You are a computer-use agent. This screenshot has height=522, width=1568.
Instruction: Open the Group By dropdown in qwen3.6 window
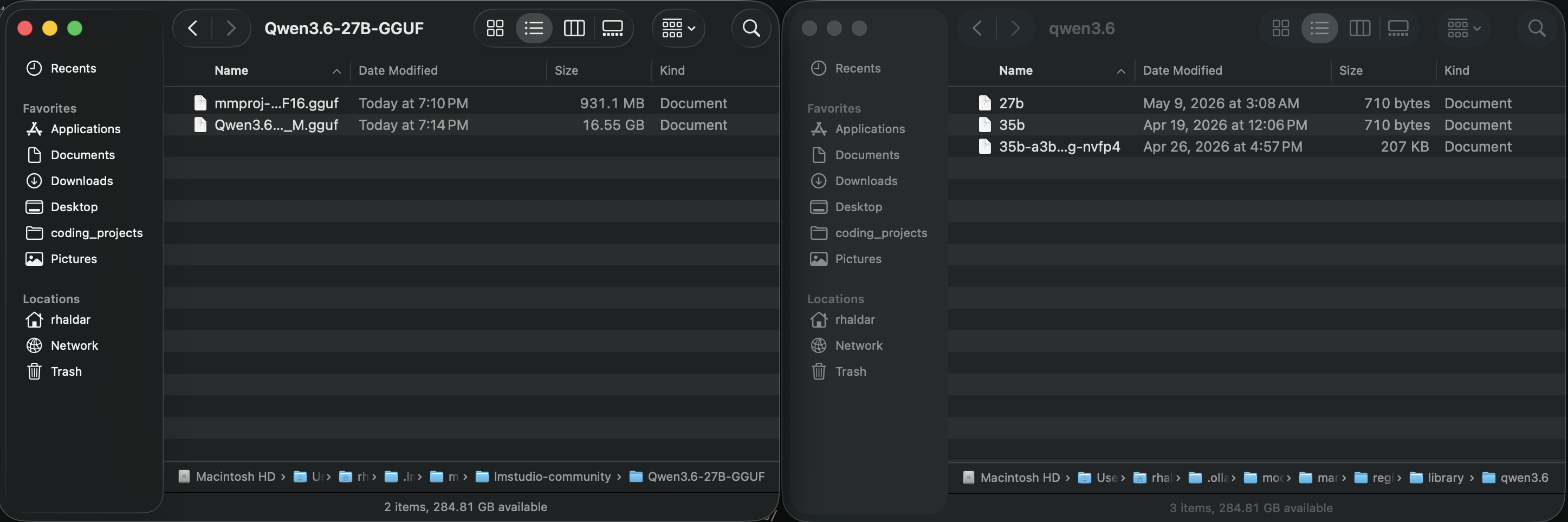(x=1463, y=28)
